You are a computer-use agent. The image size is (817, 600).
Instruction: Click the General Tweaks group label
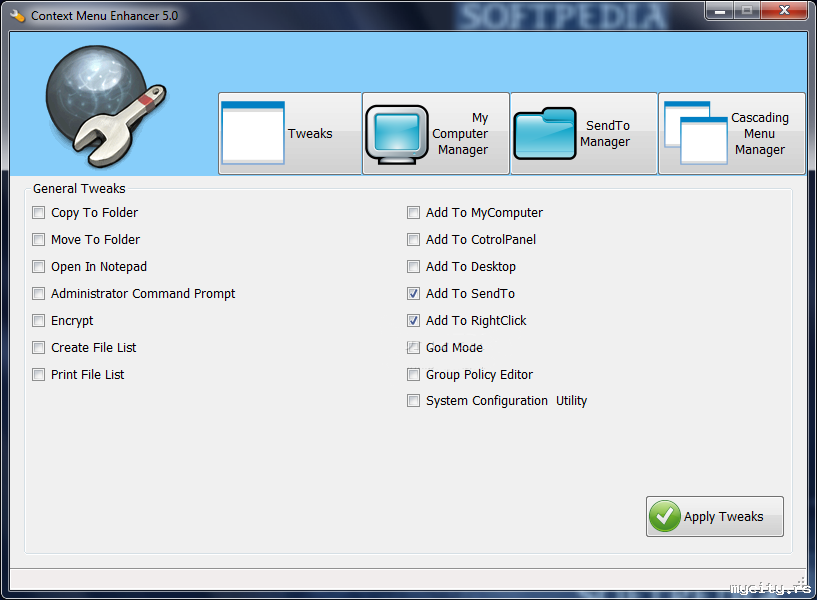pos(79,189)
